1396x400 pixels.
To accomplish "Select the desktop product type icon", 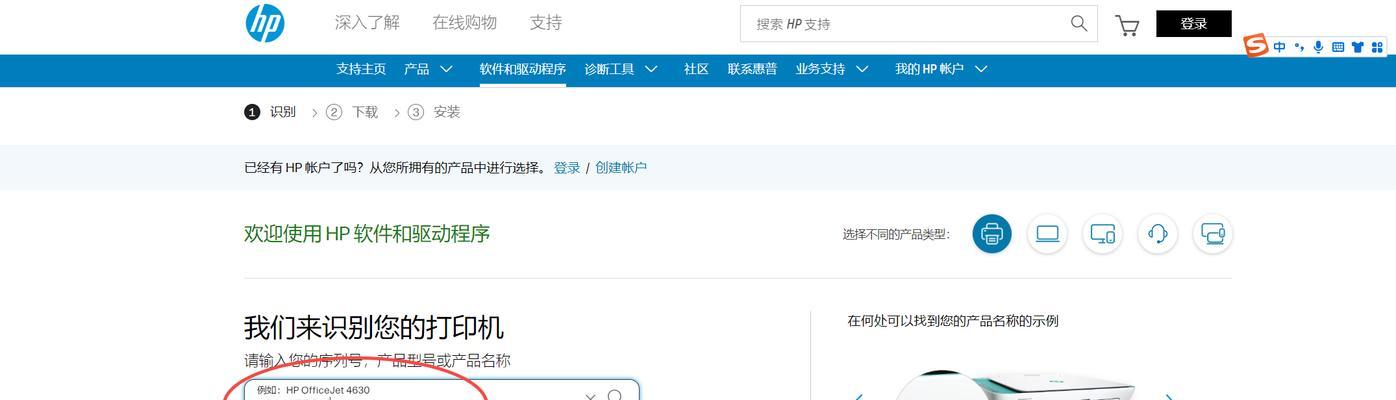I will (x=1102, y=234).
